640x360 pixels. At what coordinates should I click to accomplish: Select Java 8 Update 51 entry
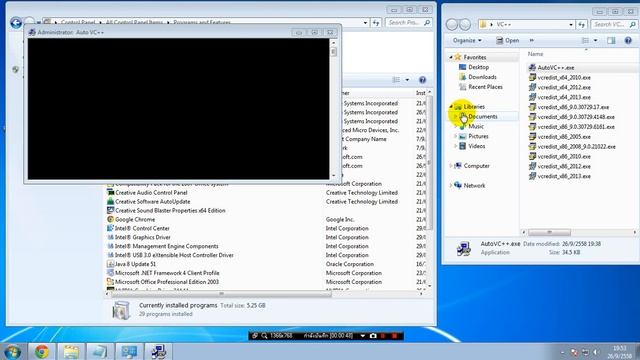point(131,264)
